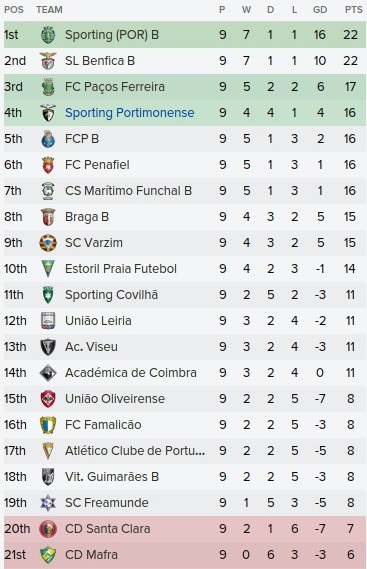Open the Sporting Portimonense team link
Screen dimensions: 367x569
(x=130, y=113)
